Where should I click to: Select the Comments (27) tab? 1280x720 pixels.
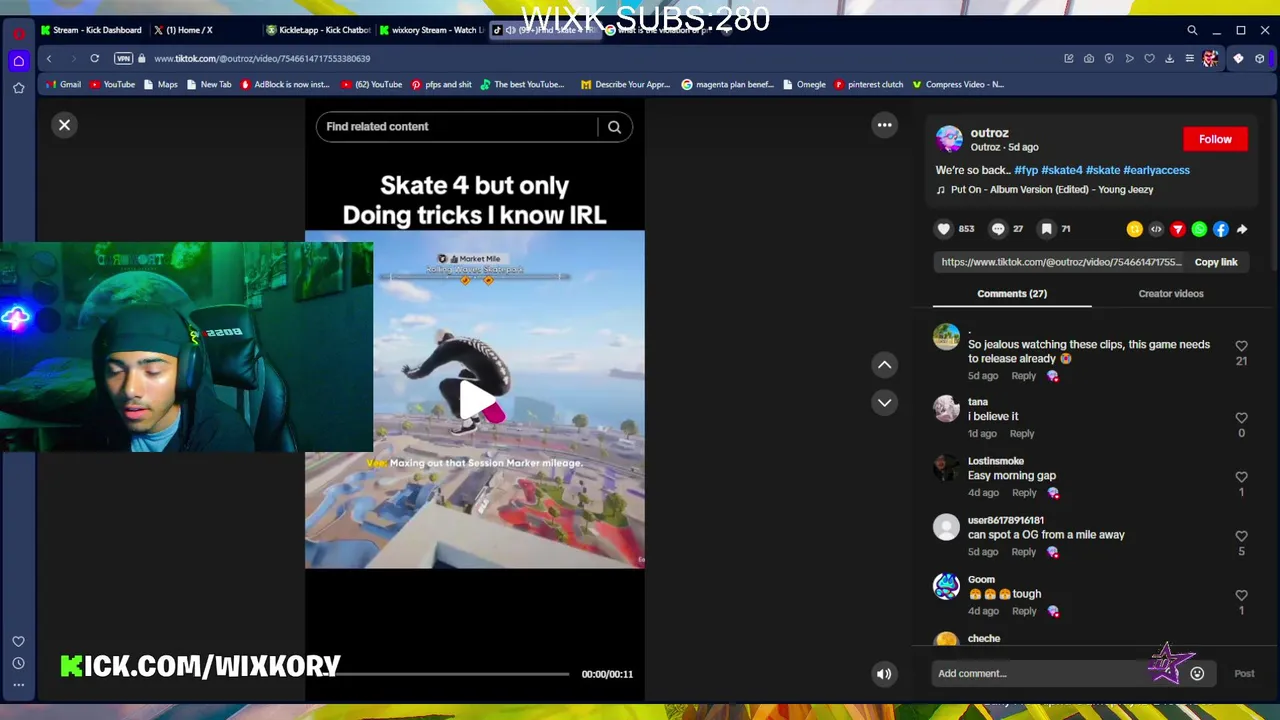[x=1012, y=294]
